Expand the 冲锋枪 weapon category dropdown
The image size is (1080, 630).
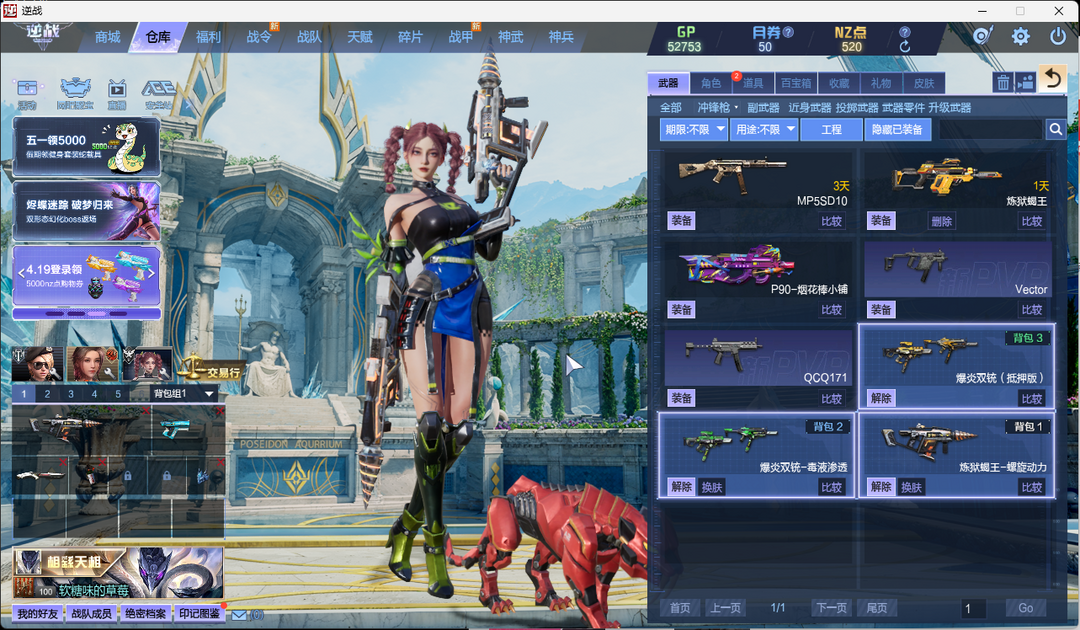717,107
